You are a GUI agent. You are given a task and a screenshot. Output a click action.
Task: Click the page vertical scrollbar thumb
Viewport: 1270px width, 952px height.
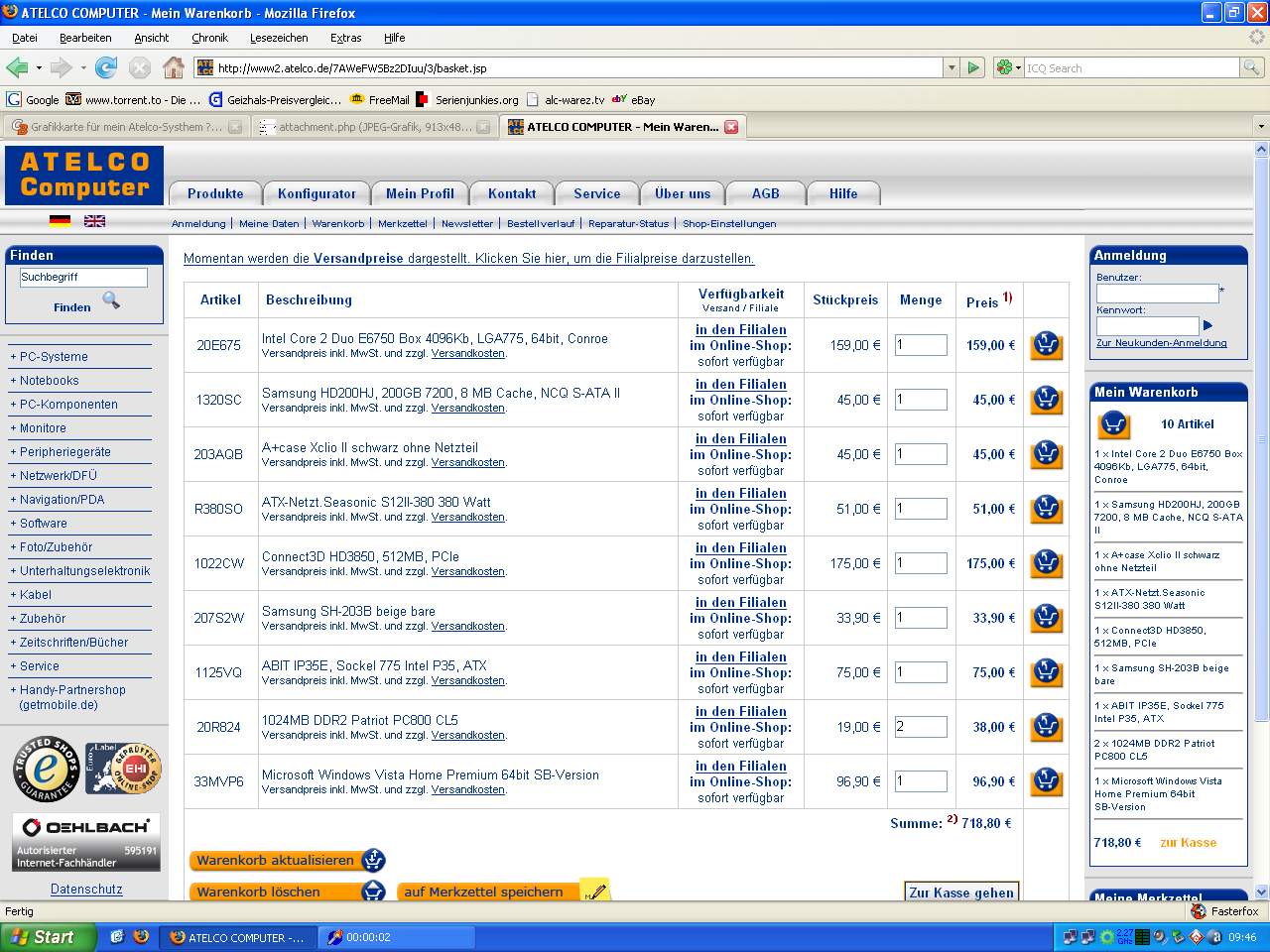tap(1262, 439)
